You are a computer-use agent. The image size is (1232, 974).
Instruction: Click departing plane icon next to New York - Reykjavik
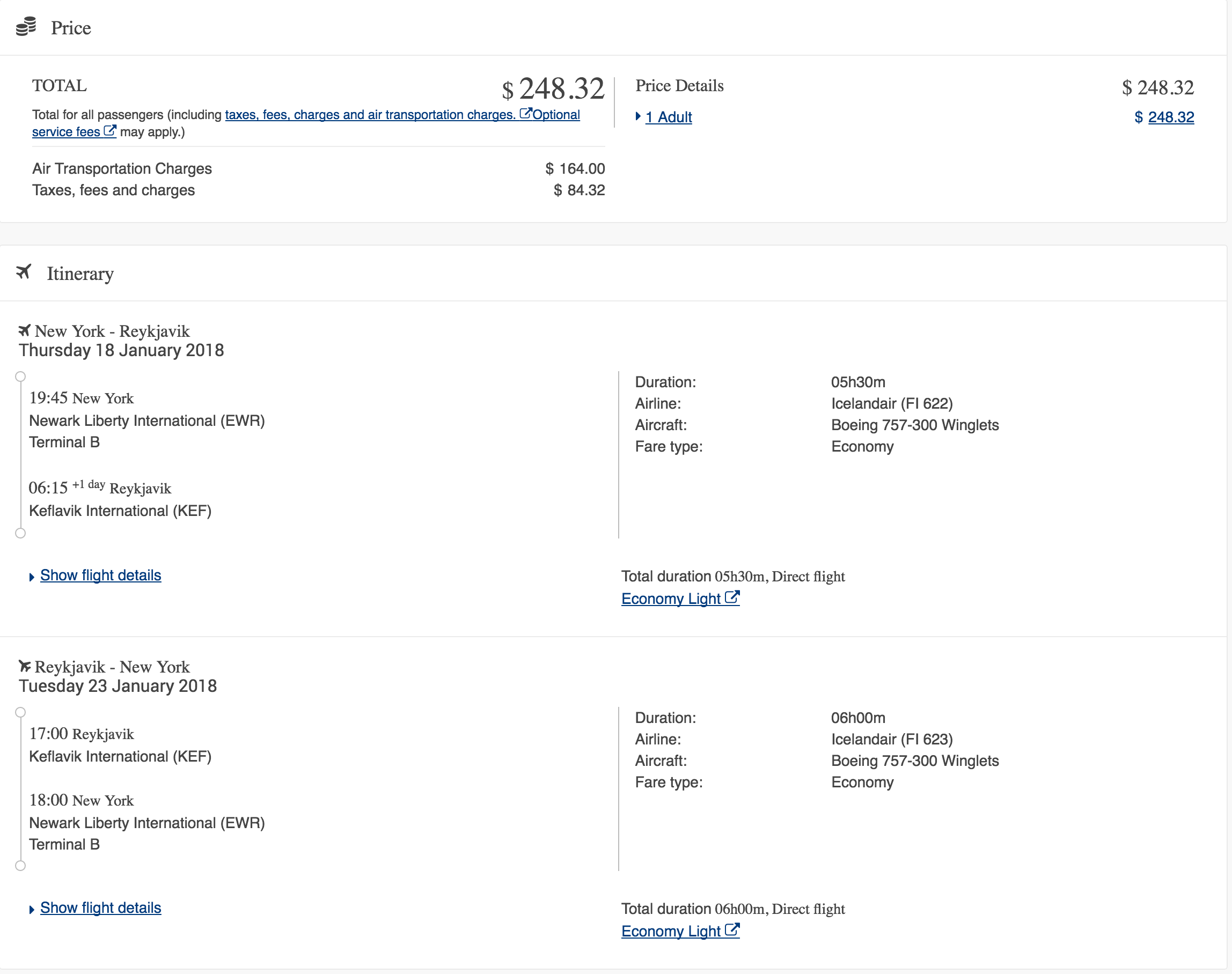24,330
